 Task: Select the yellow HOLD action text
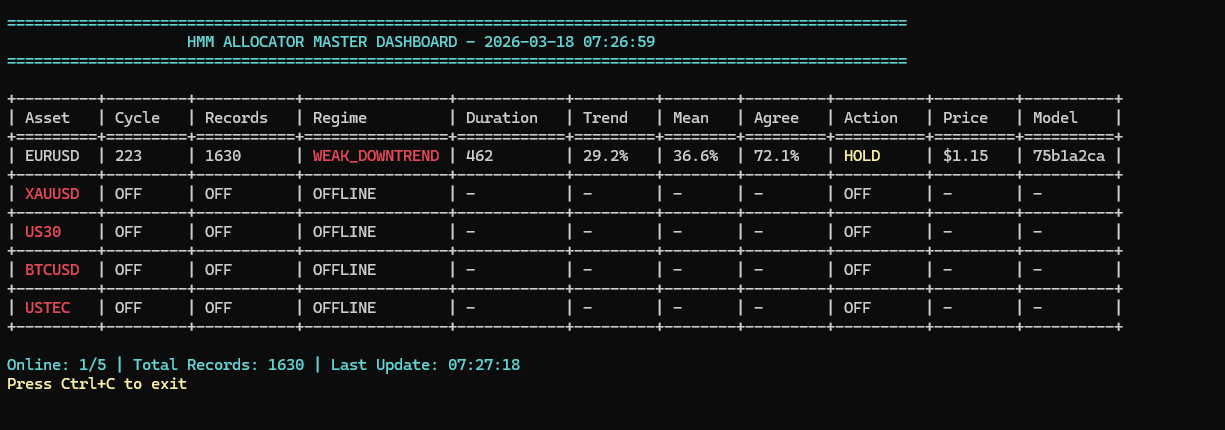point(862,156)
